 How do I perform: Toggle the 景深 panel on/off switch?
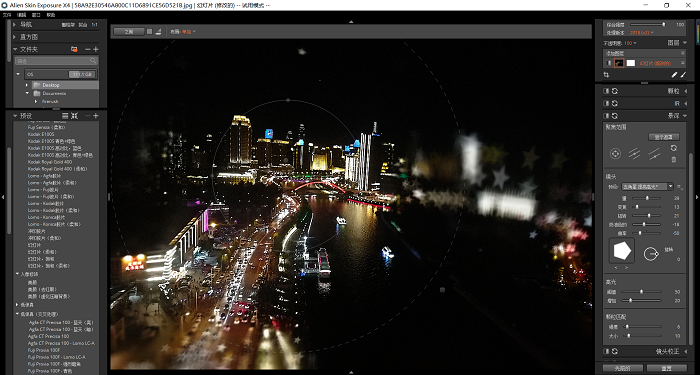[606, 116]
